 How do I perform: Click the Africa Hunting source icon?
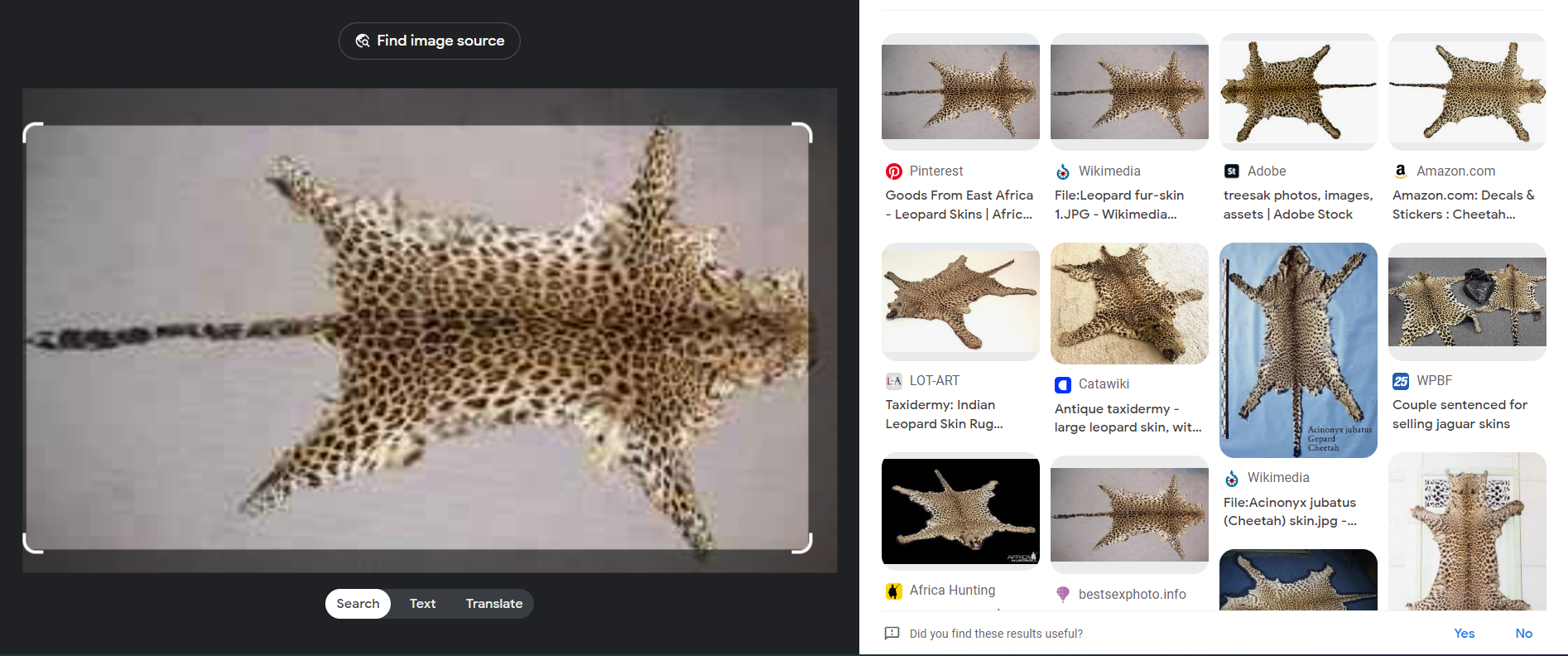(894, 591)
